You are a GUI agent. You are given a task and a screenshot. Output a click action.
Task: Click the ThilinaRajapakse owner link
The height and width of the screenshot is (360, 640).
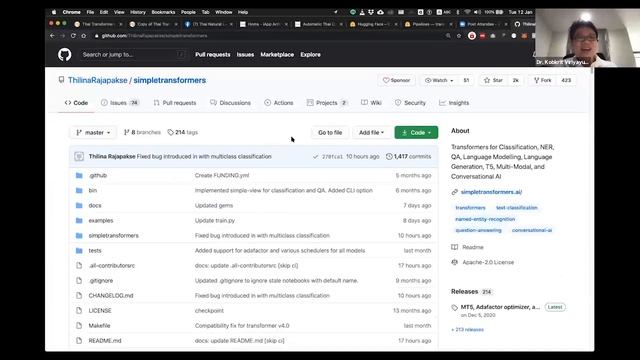(x=98, y=80)
